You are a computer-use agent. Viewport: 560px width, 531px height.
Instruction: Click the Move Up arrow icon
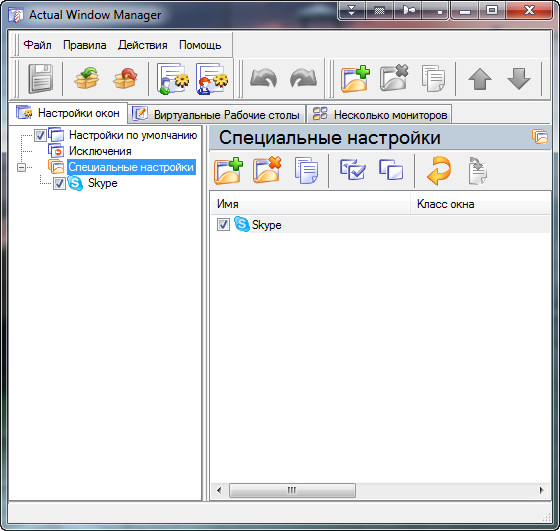click(x=480, y=79)
